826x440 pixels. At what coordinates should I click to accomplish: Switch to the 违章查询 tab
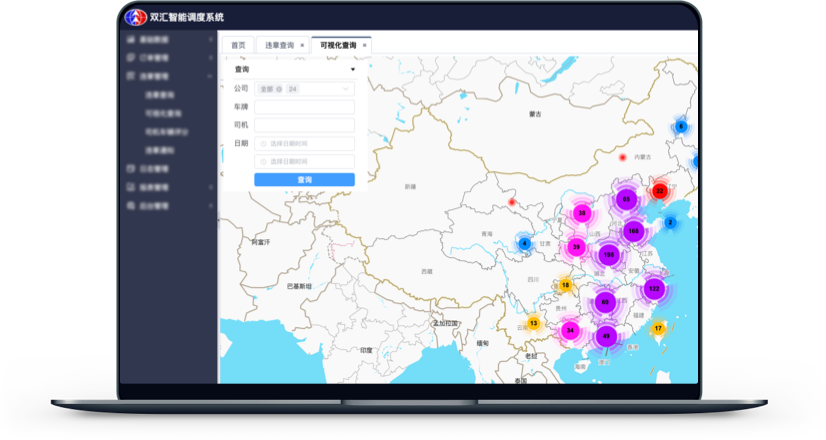click(279, 45)
